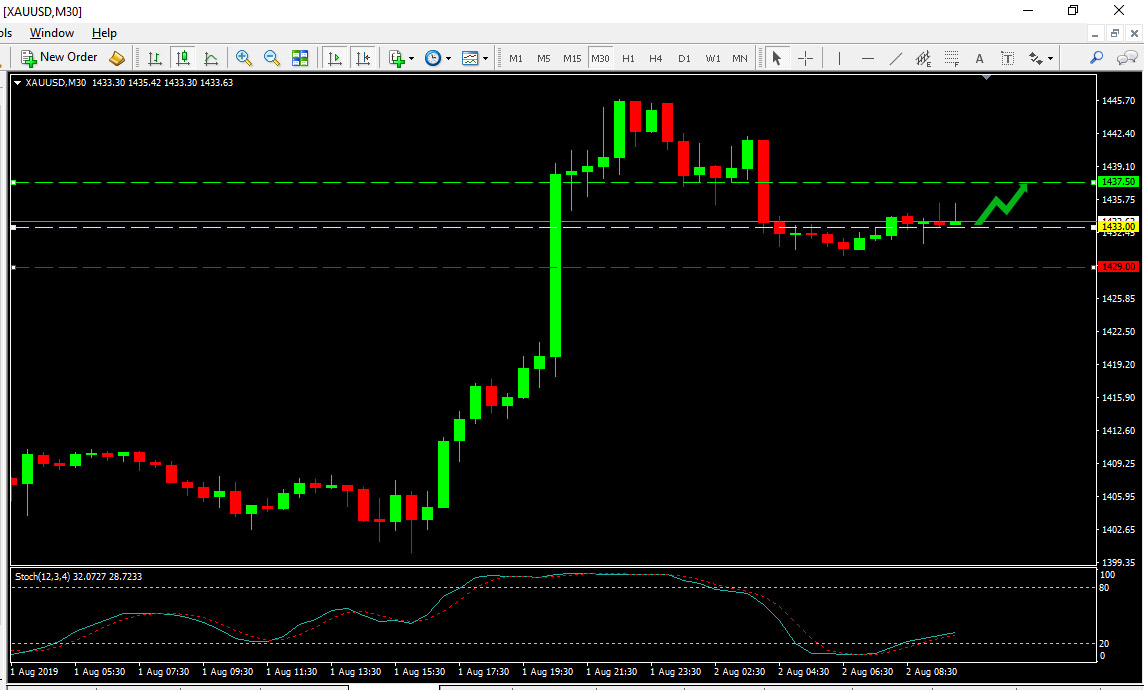Select the M1 timeframe

click(516, 58)
